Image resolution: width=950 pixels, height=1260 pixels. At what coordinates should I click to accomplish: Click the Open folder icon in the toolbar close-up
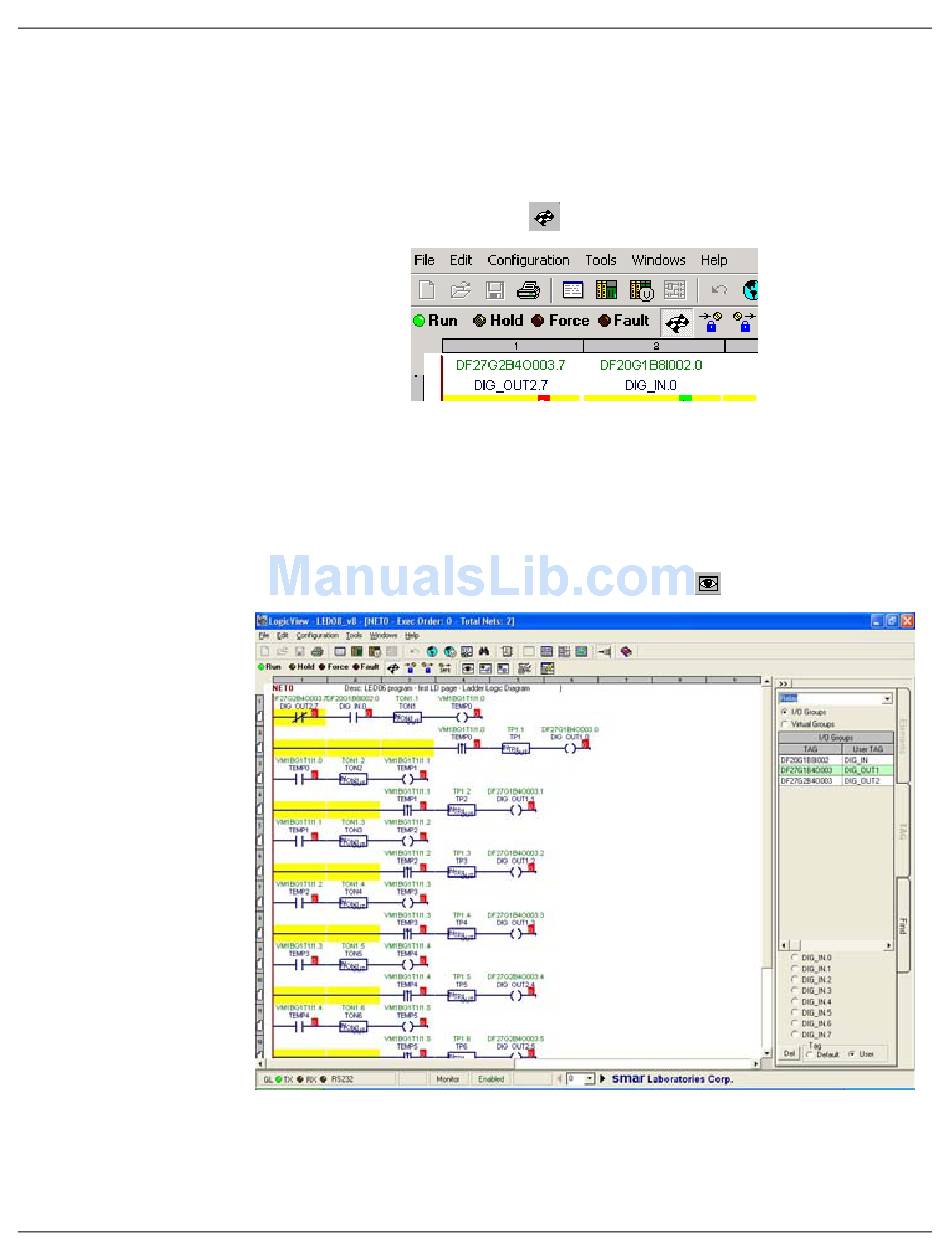click(x=460, y=291)
